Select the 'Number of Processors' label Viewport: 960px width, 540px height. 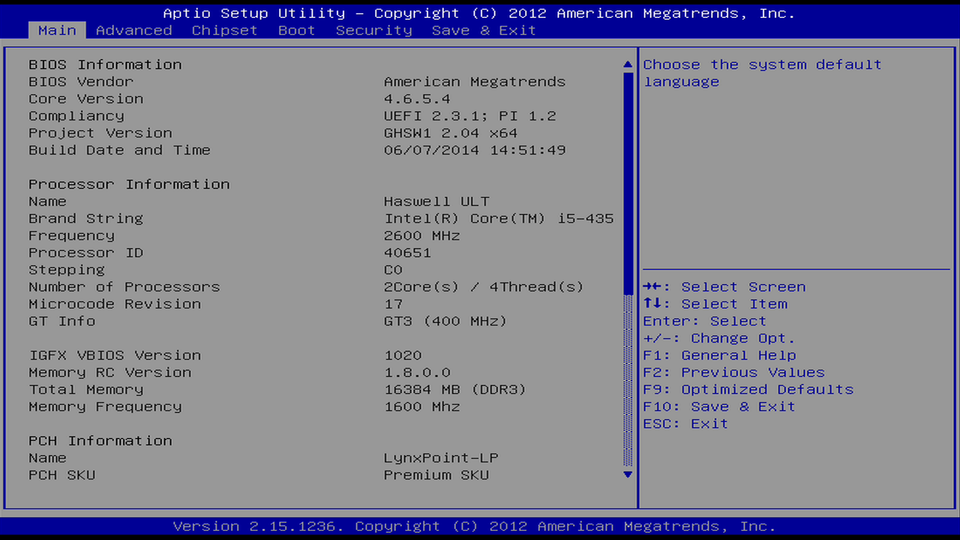[124, 287]
